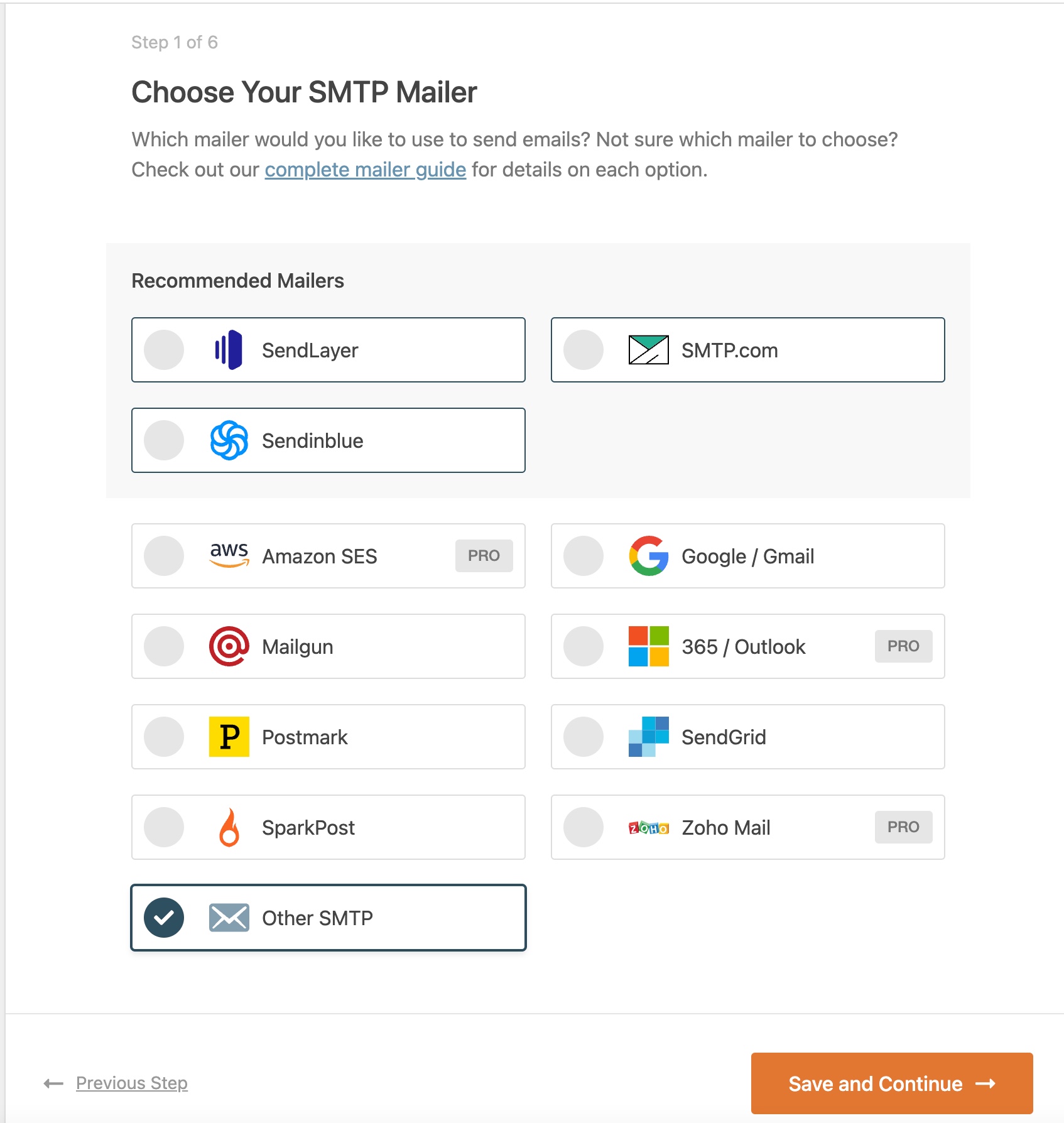Select the Sendinblue radio button
The height and width of the screenshot is (1123, 1064).
point(164,440)
